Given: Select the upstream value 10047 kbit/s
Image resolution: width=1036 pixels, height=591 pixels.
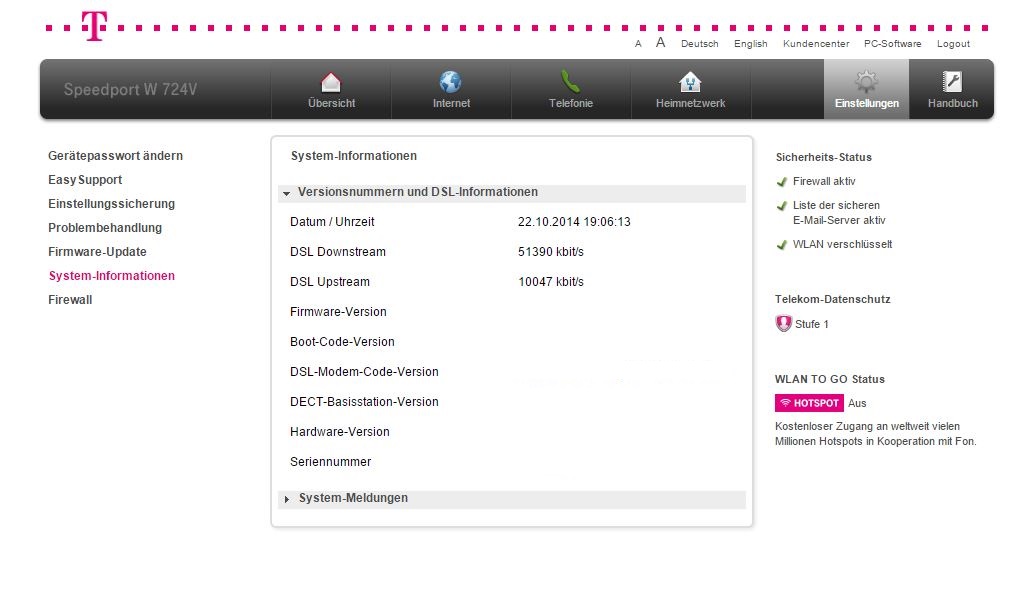Looking at the screenshot, I should [551, 282].
